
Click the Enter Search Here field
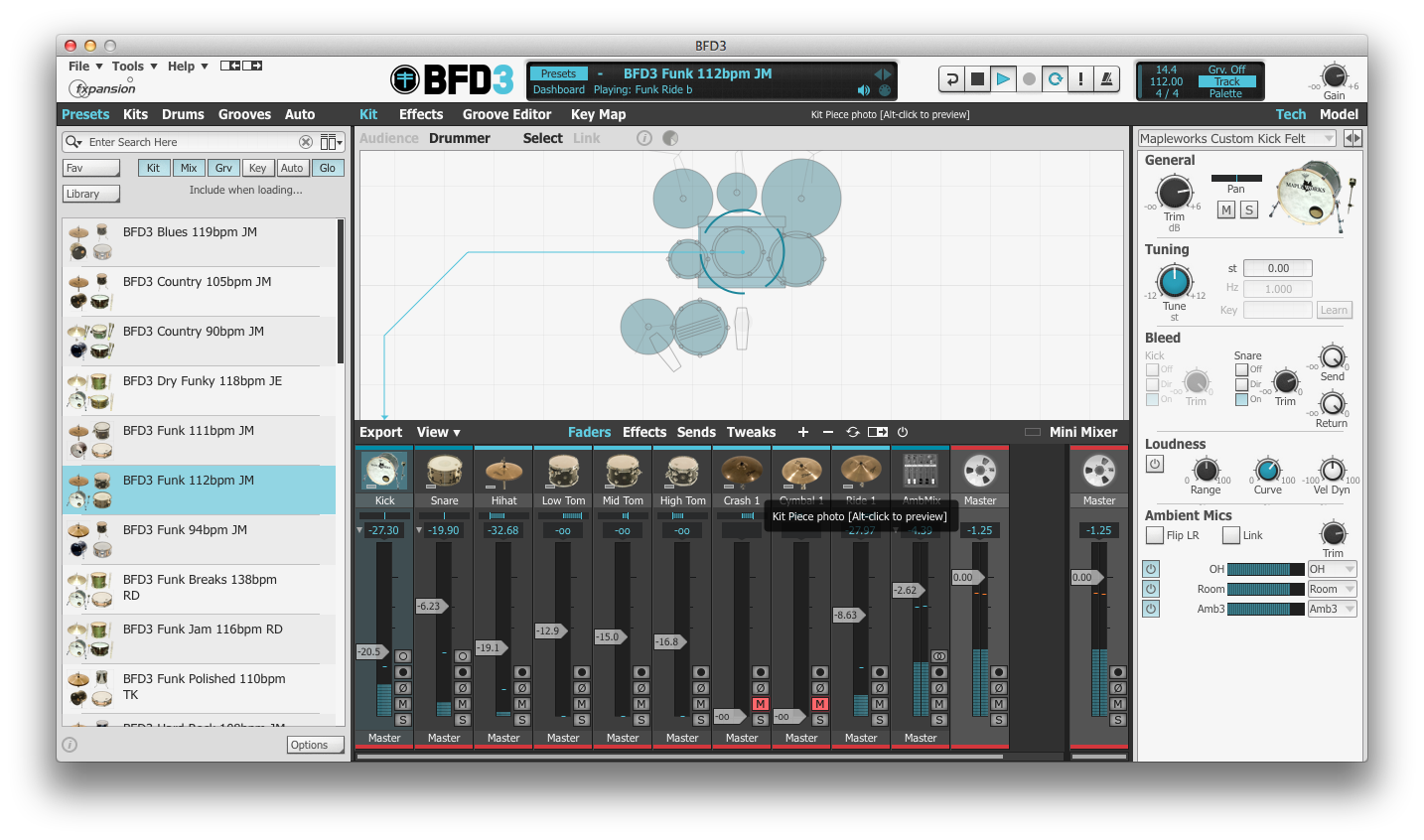click(192, 142)
